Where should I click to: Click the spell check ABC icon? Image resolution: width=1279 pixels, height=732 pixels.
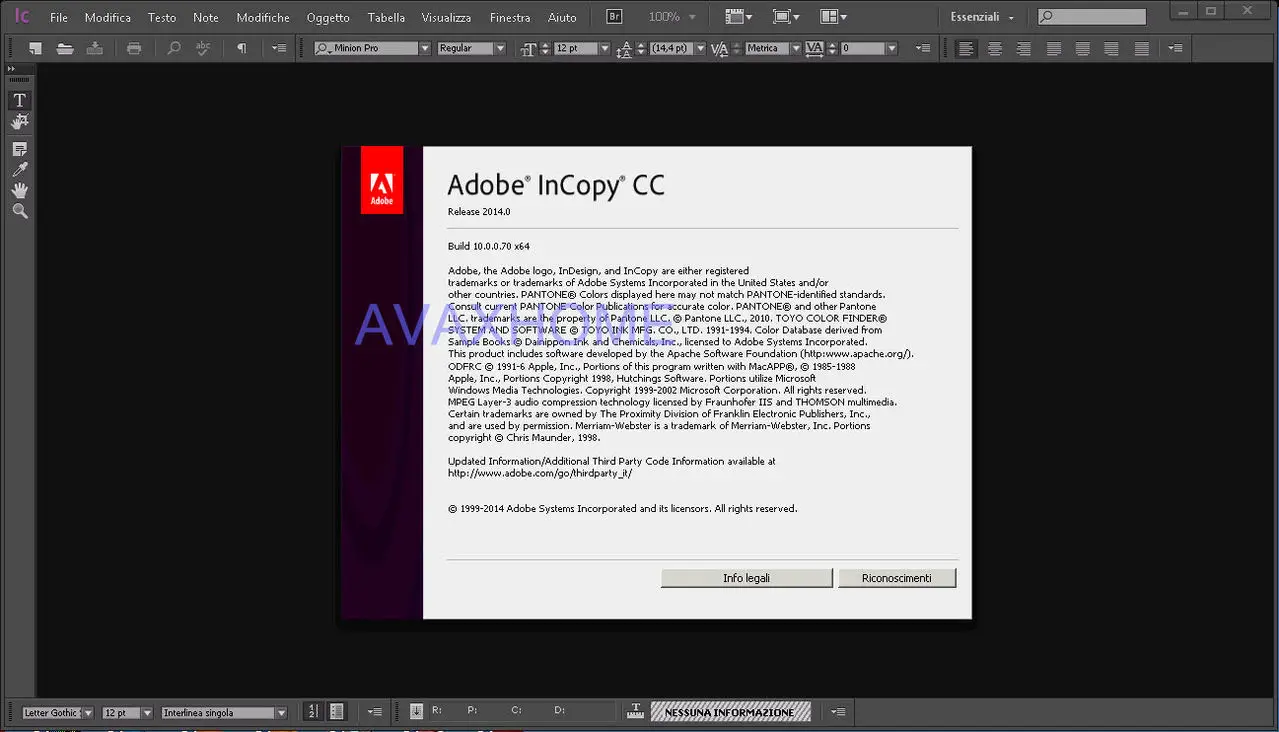(x=204, y=48)
